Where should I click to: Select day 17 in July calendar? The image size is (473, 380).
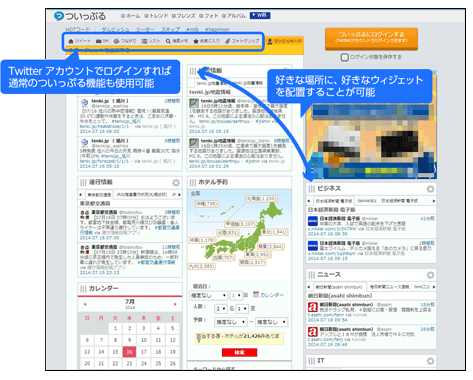pyautogui.click(x=144, y=352)
